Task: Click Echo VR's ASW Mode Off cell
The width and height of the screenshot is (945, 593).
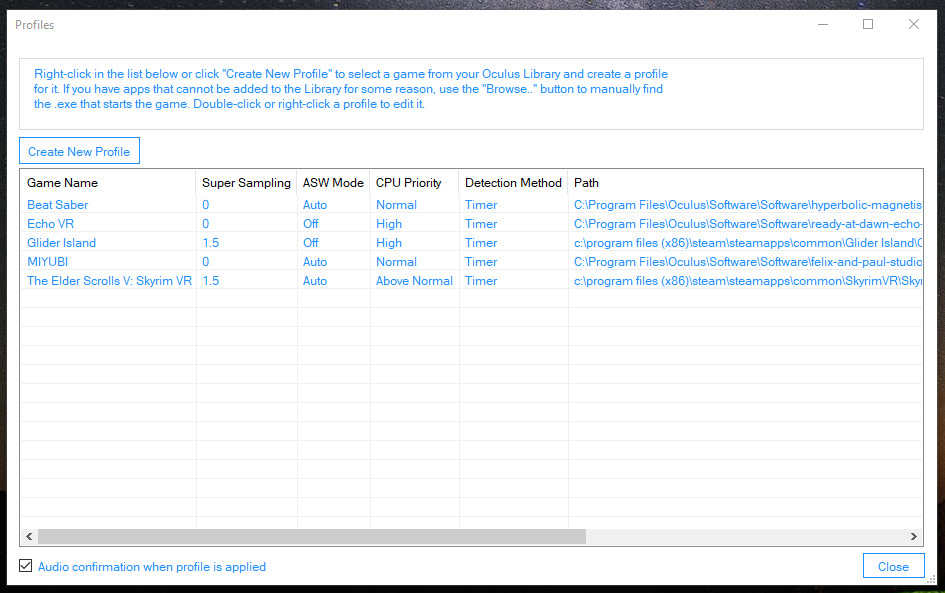Action: point(310,224)
